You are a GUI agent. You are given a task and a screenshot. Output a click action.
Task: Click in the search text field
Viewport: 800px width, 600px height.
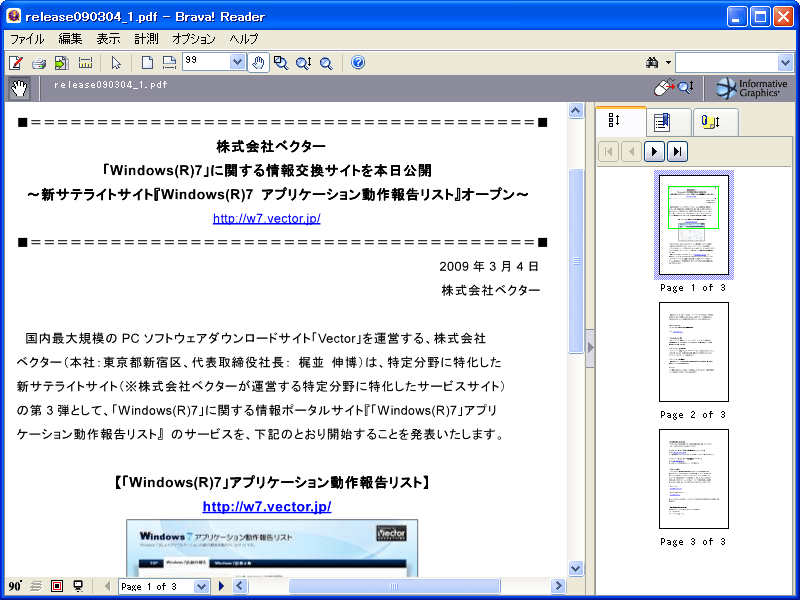coord(727,63)
